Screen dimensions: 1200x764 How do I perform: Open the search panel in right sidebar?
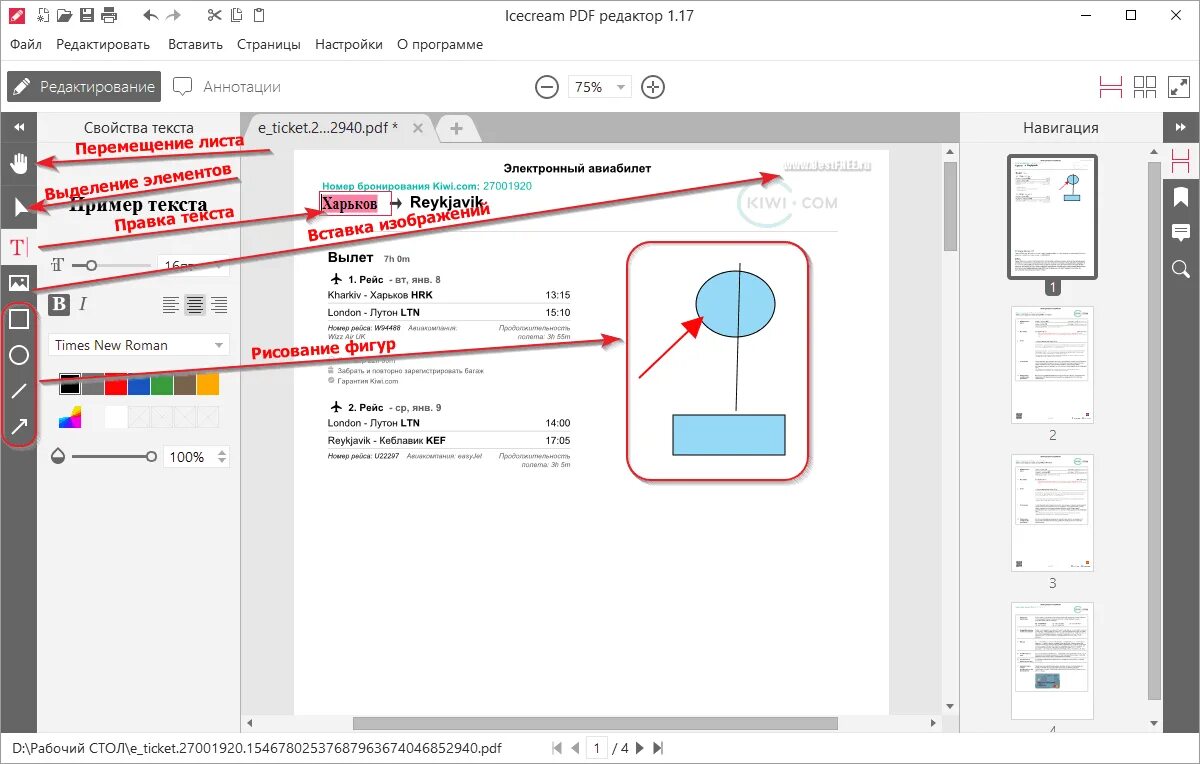(1181, 268)
